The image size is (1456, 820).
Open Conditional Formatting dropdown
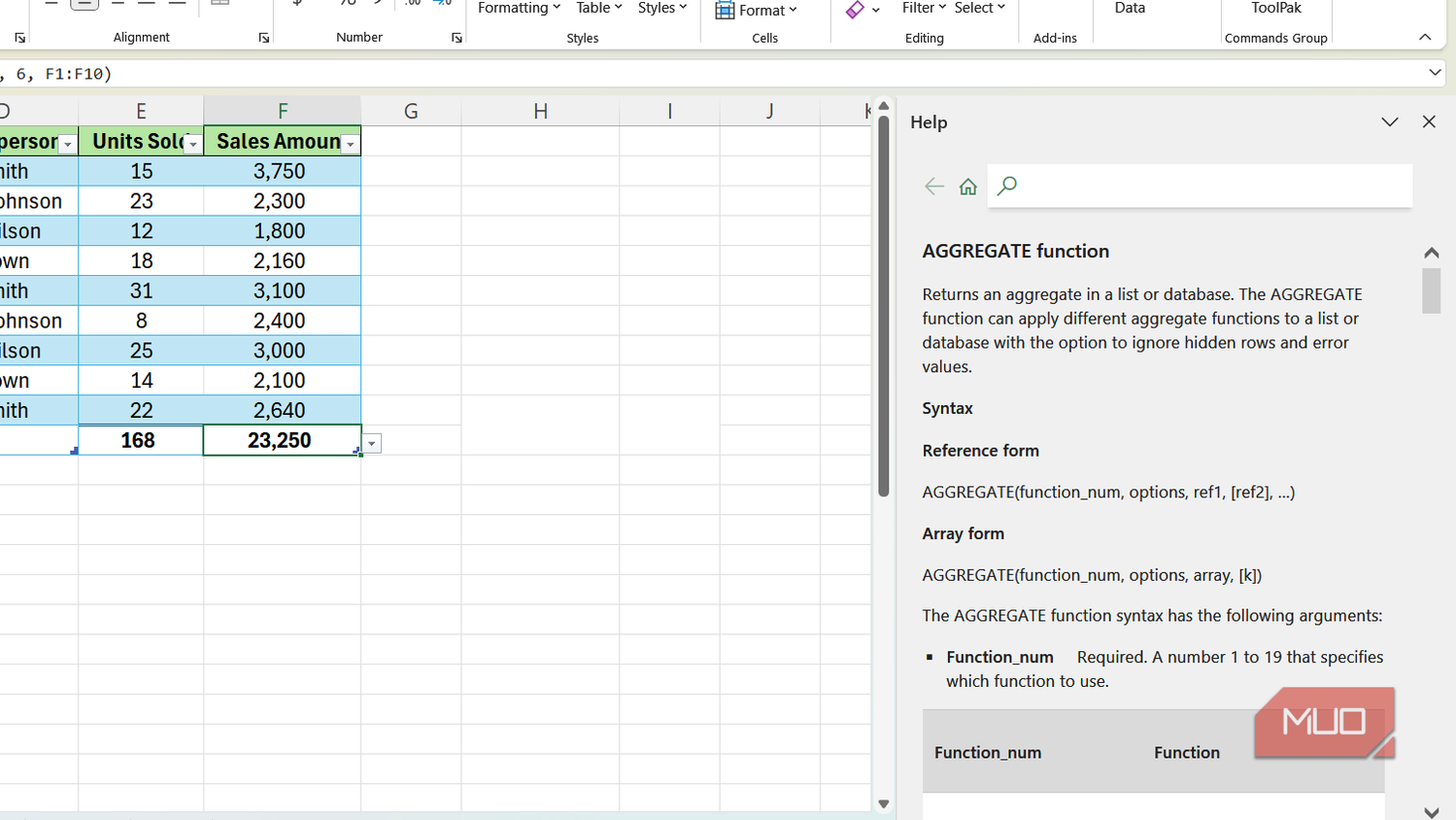519,8
